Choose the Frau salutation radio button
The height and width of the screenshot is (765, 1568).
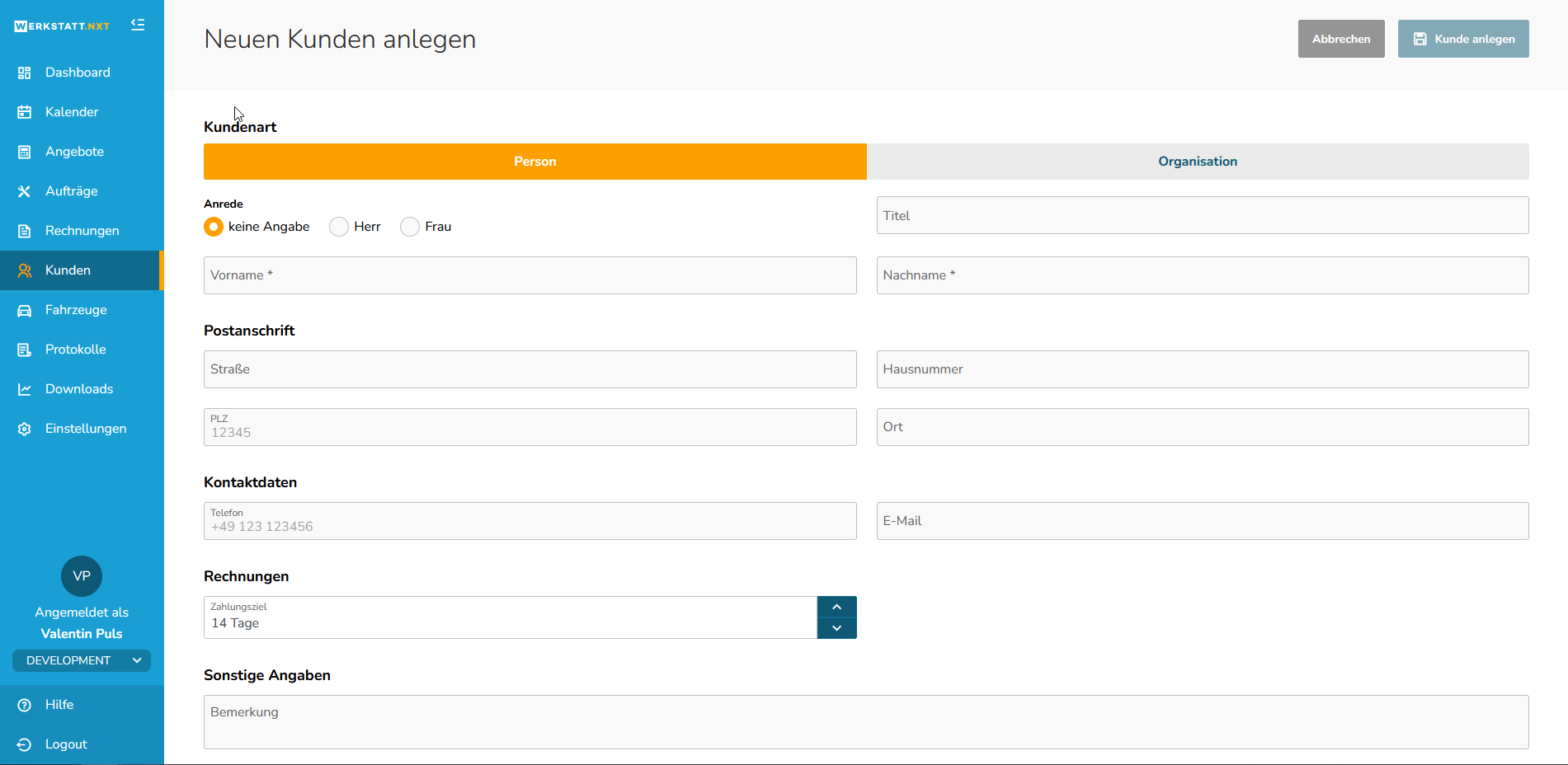410,227
